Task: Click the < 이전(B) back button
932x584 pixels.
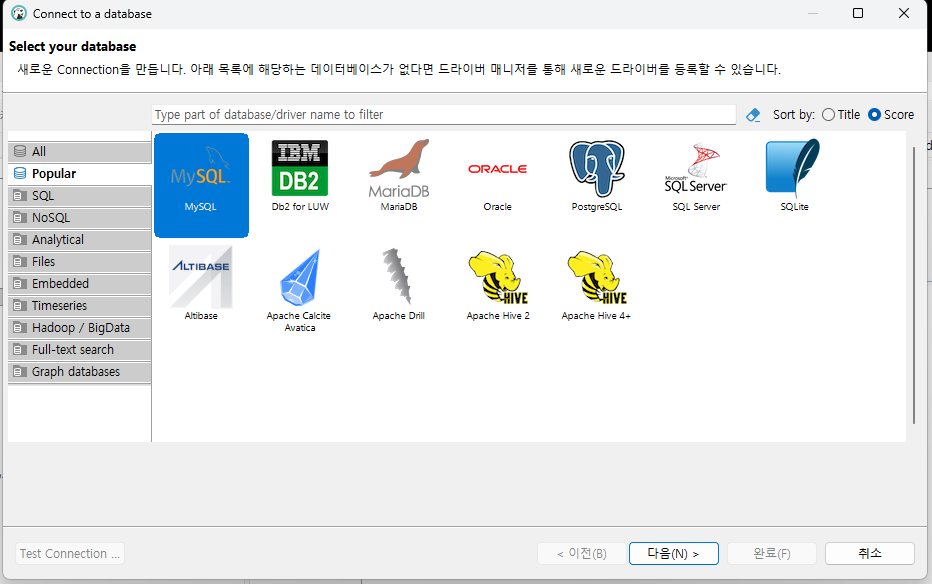Action: 581,553
